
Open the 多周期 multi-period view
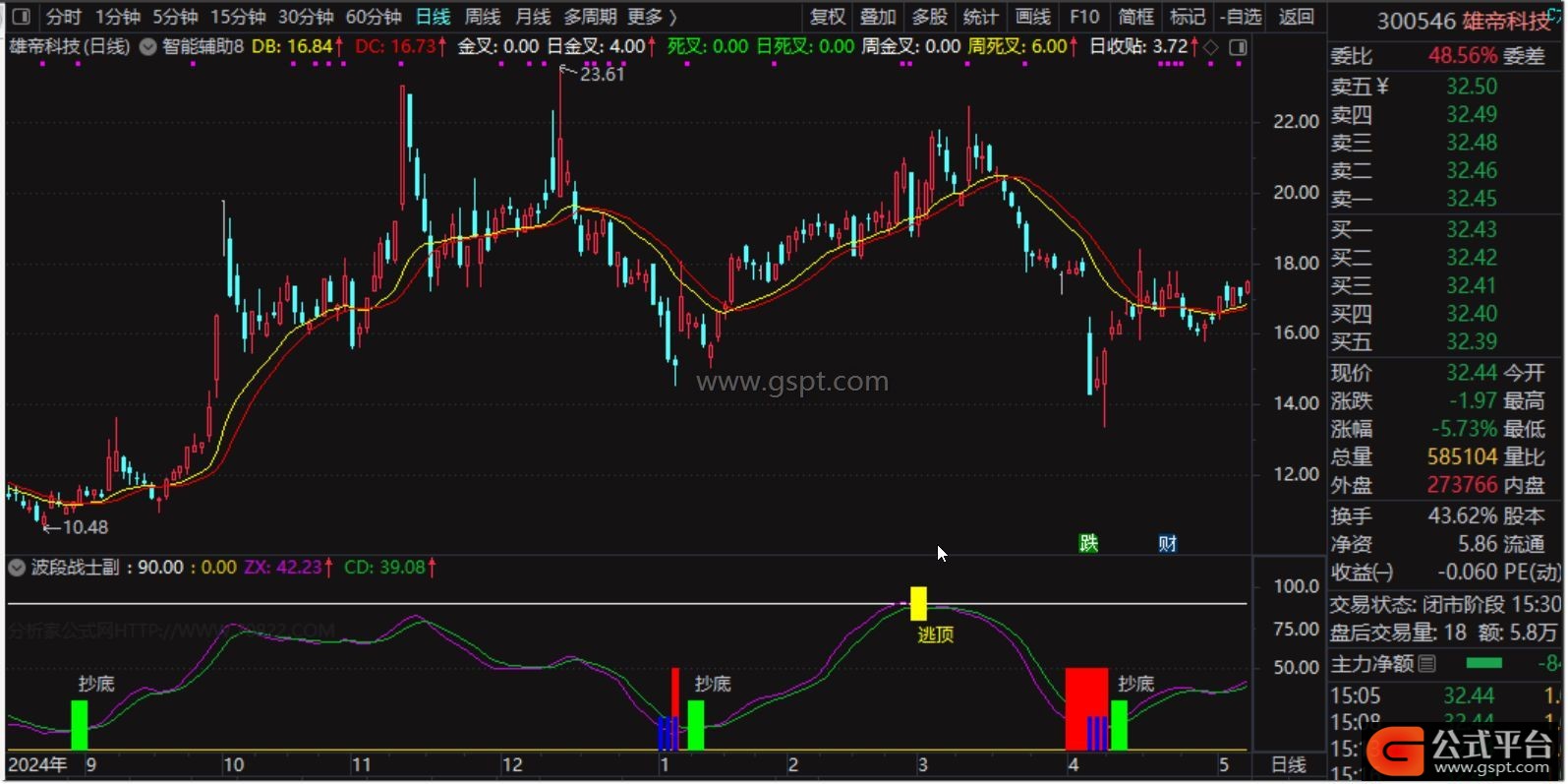(x=590, y=17)
